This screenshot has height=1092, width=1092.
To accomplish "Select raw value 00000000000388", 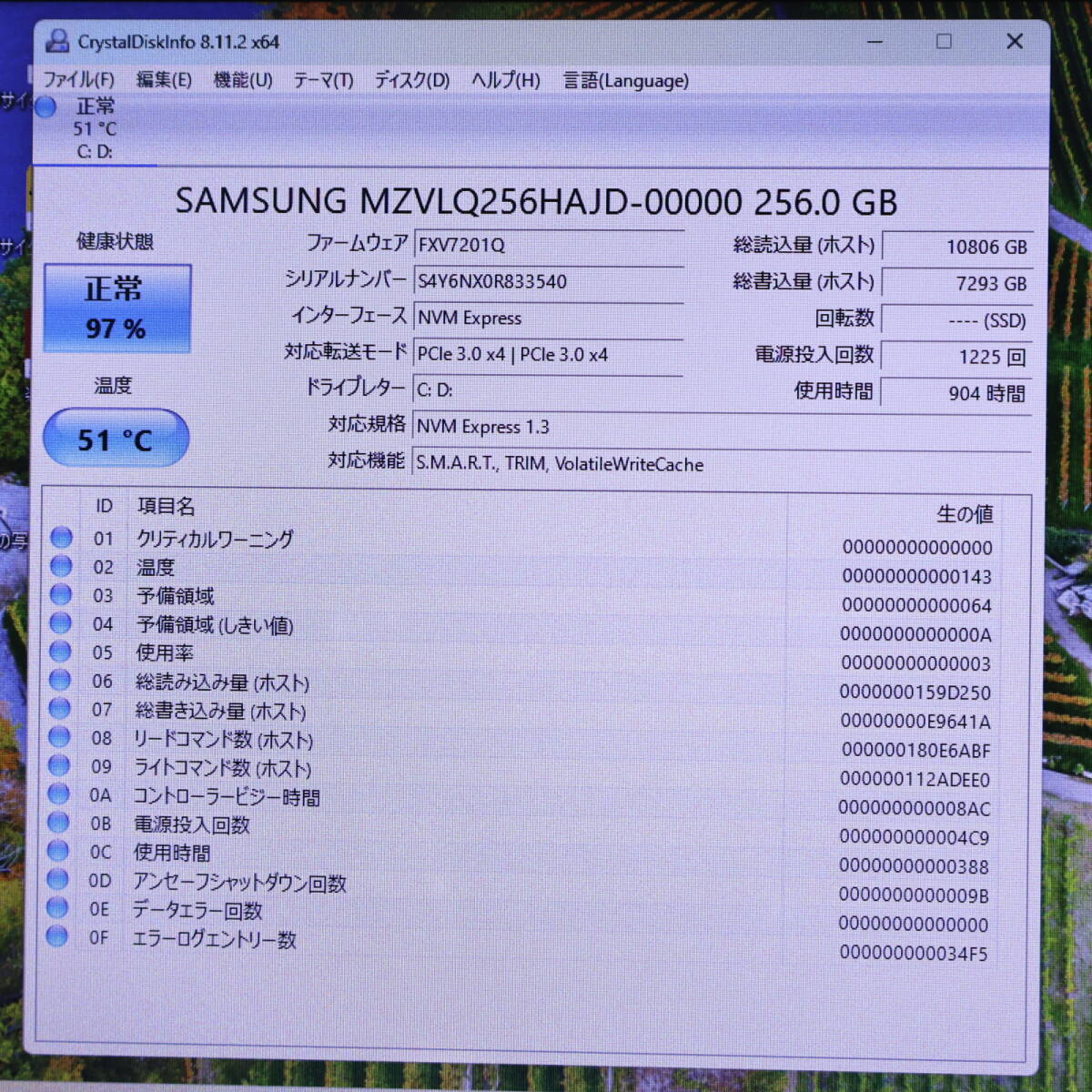I will 914,866.
